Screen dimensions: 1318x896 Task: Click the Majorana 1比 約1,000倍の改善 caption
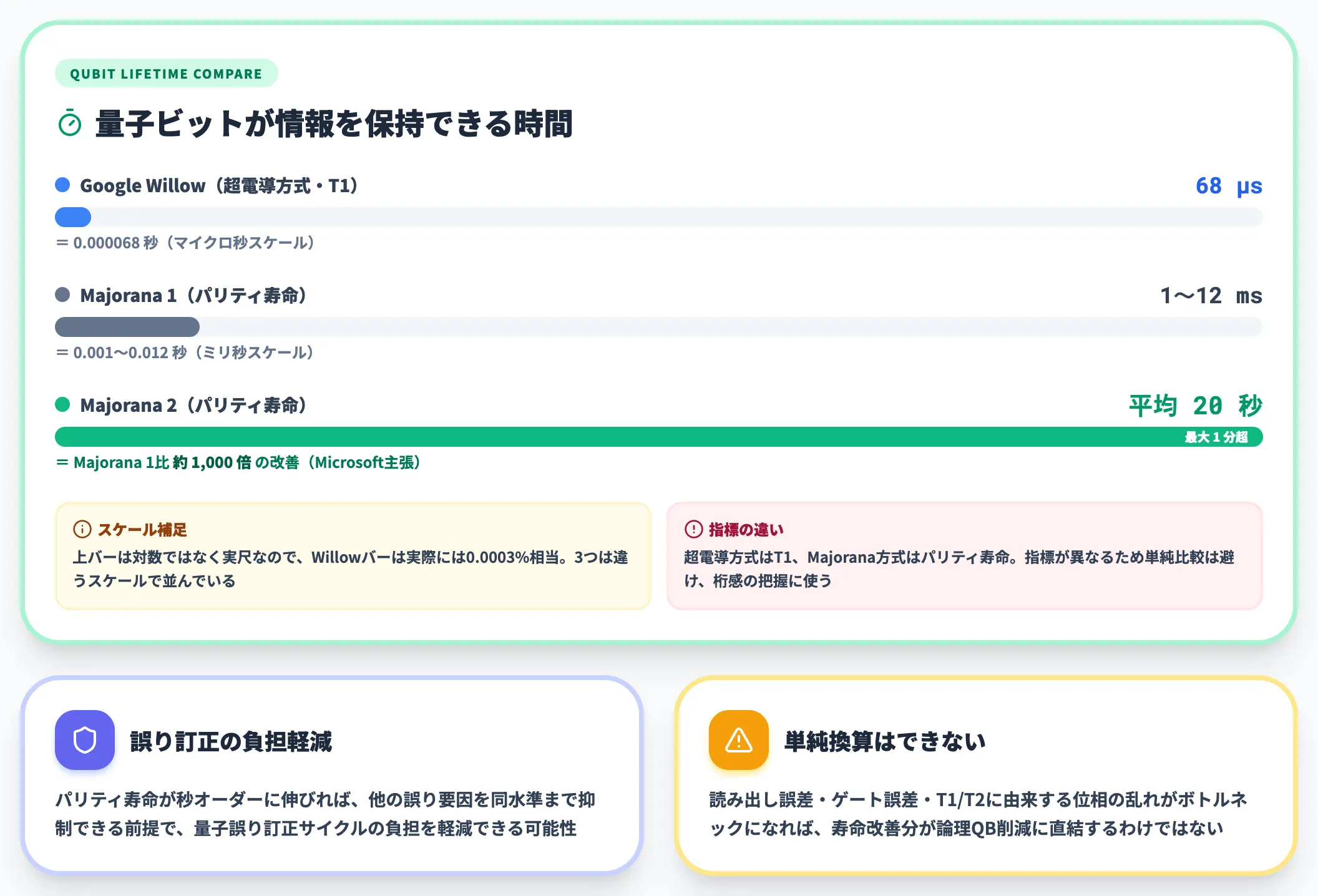click(238, 462)
